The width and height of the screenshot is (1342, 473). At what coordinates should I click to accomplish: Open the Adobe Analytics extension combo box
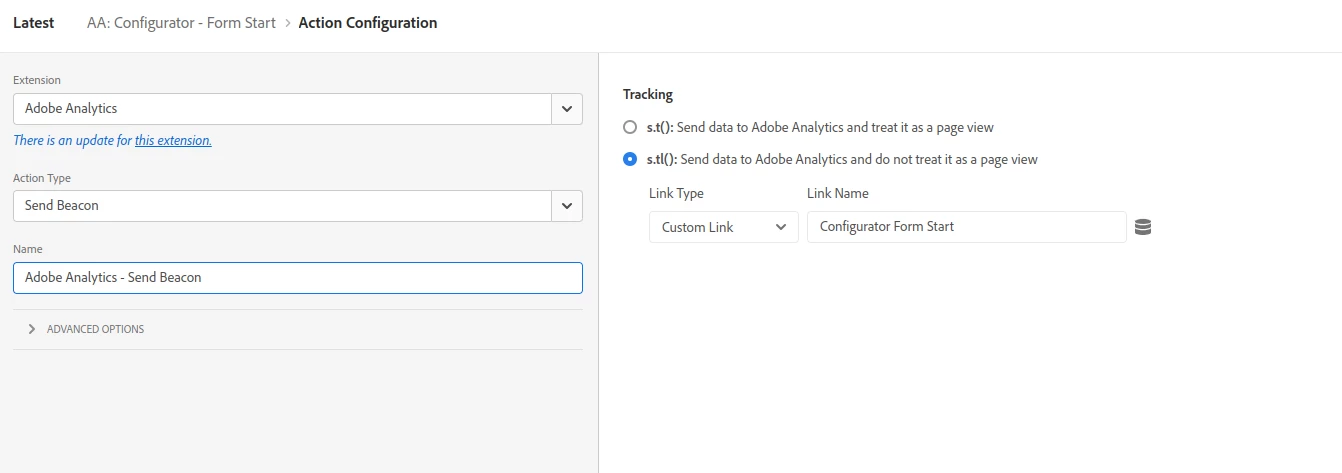tap(282, 109)
